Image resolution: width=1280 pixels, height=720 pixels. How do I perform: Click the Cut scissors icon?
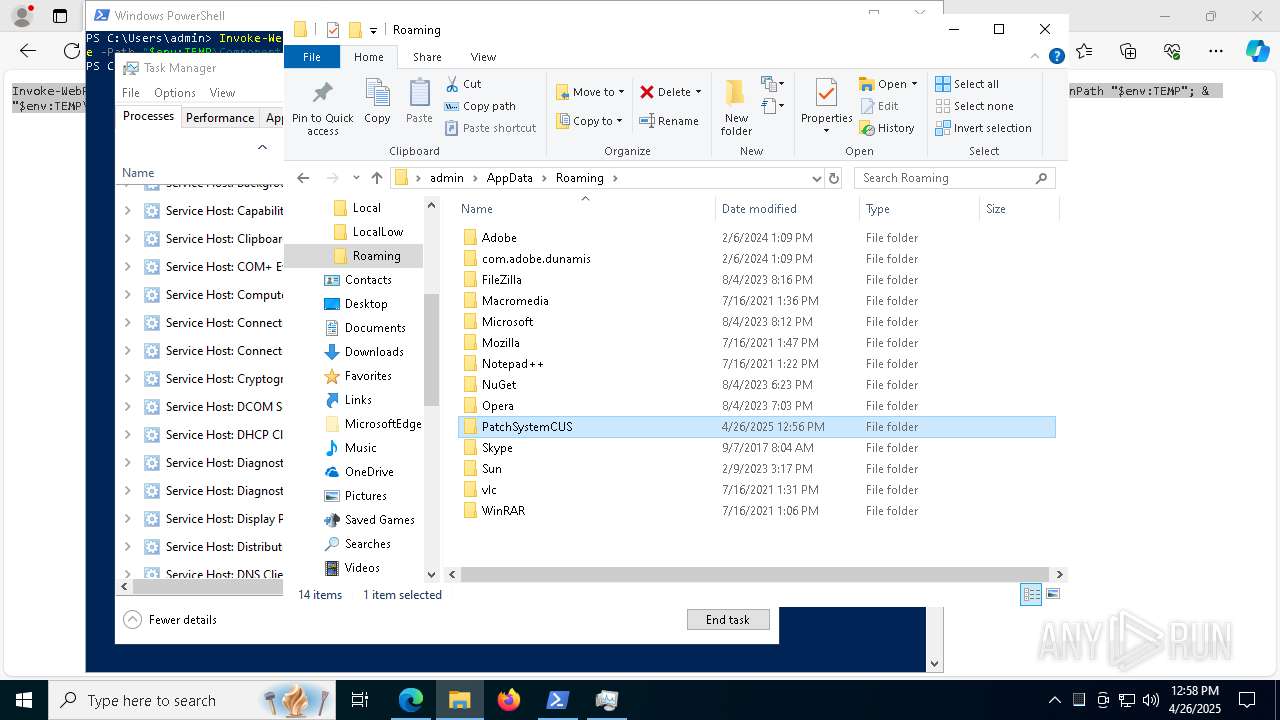coord(452,84)
